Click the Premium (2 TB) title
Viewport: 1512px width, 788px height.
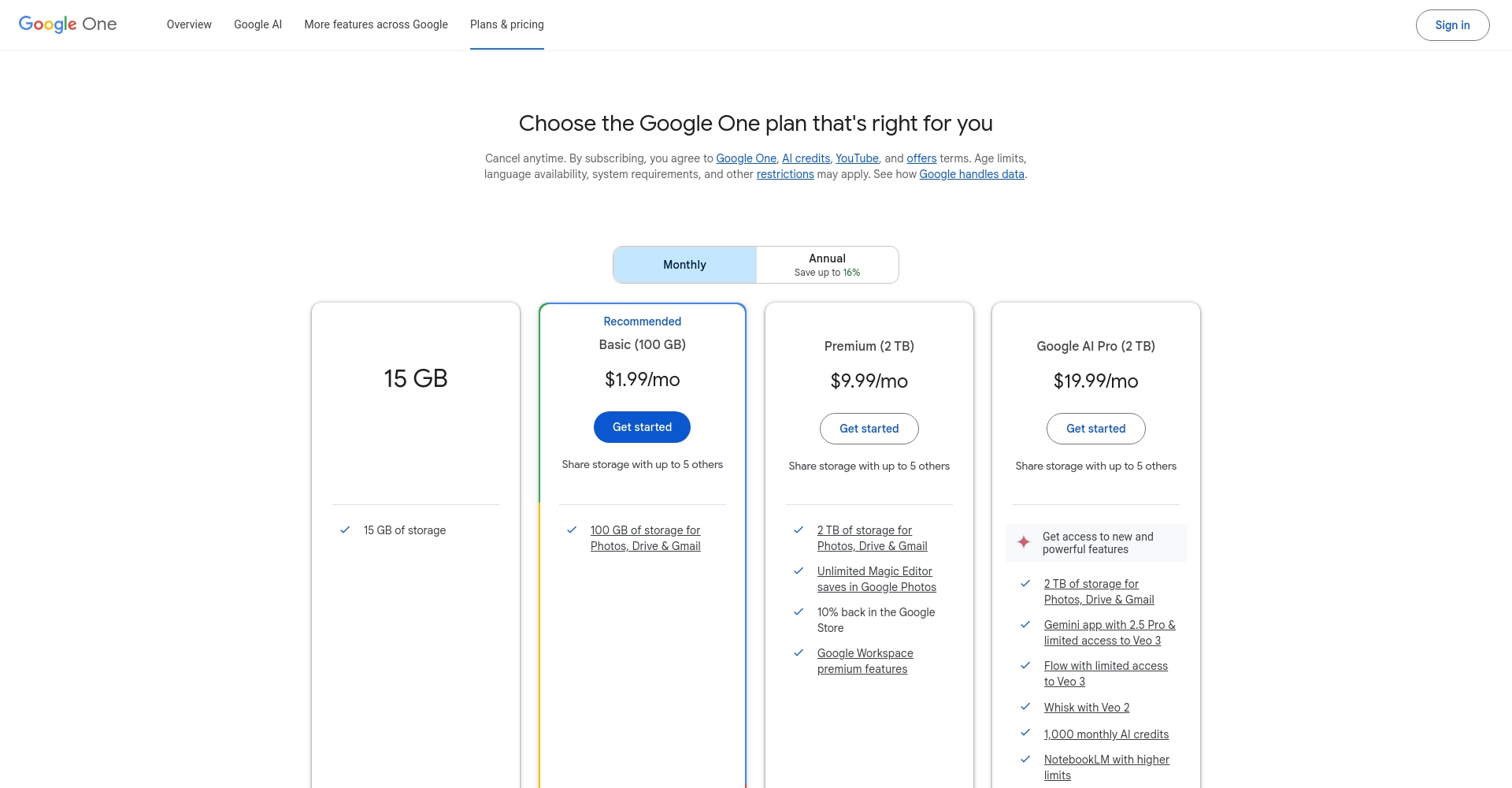[x=869, y=346]
